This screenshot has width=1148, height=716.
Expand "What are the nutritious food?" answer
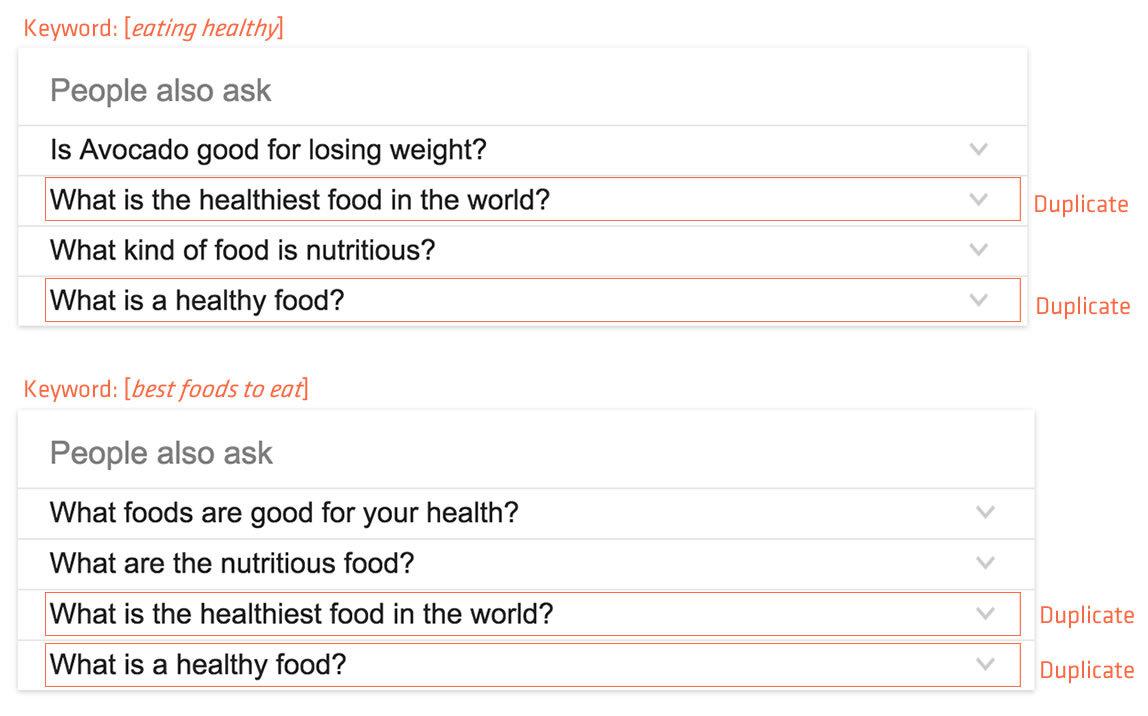983,563
